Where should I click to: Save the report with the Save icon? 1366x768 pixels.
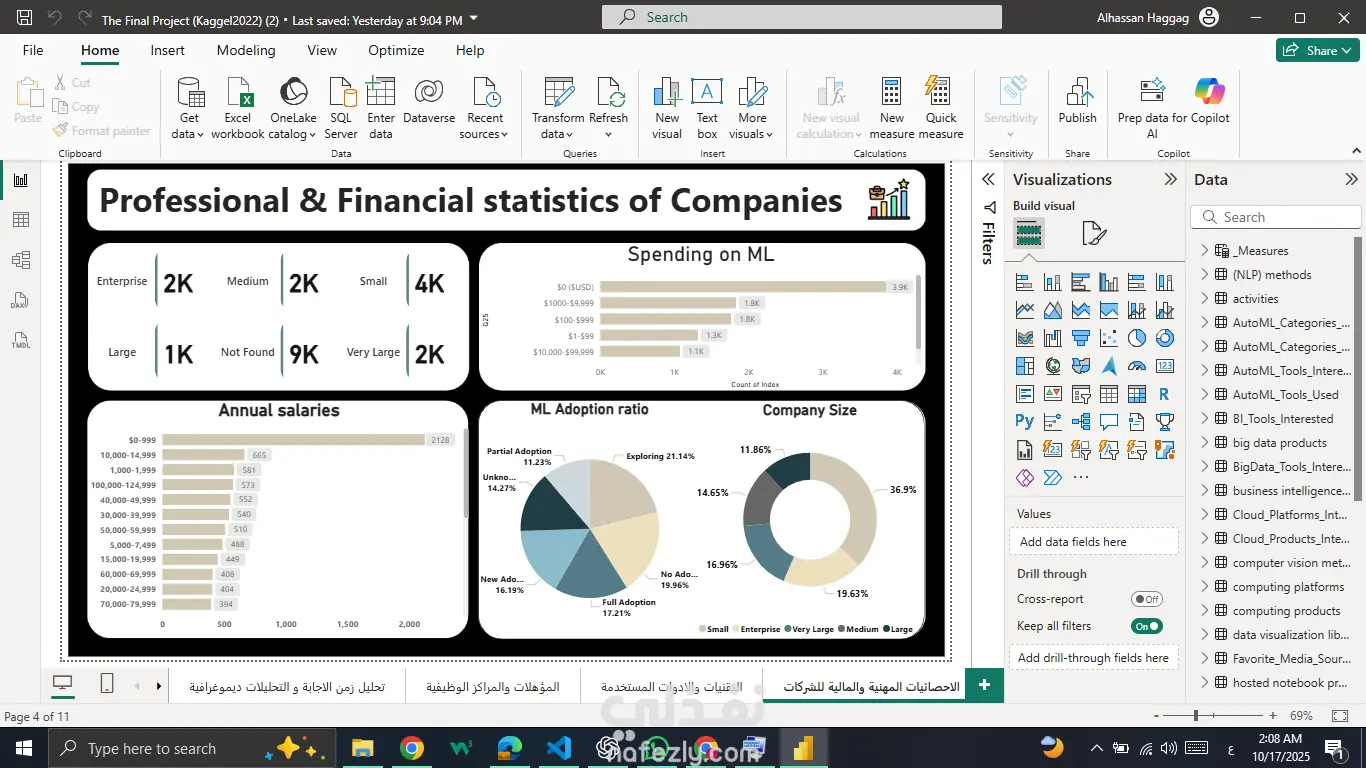click(25, 18)
